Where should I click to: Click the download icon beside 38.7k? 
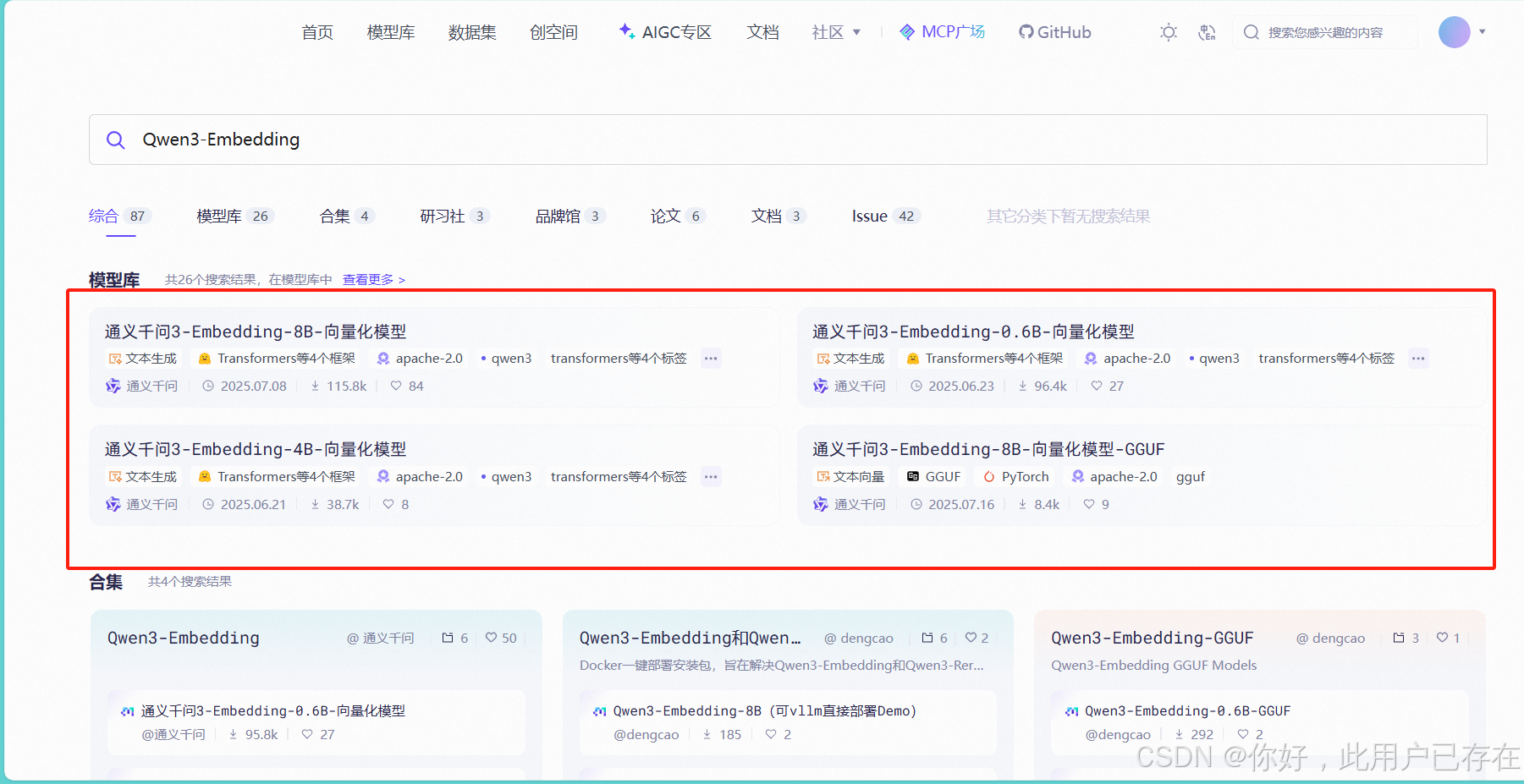click(315, 504)
